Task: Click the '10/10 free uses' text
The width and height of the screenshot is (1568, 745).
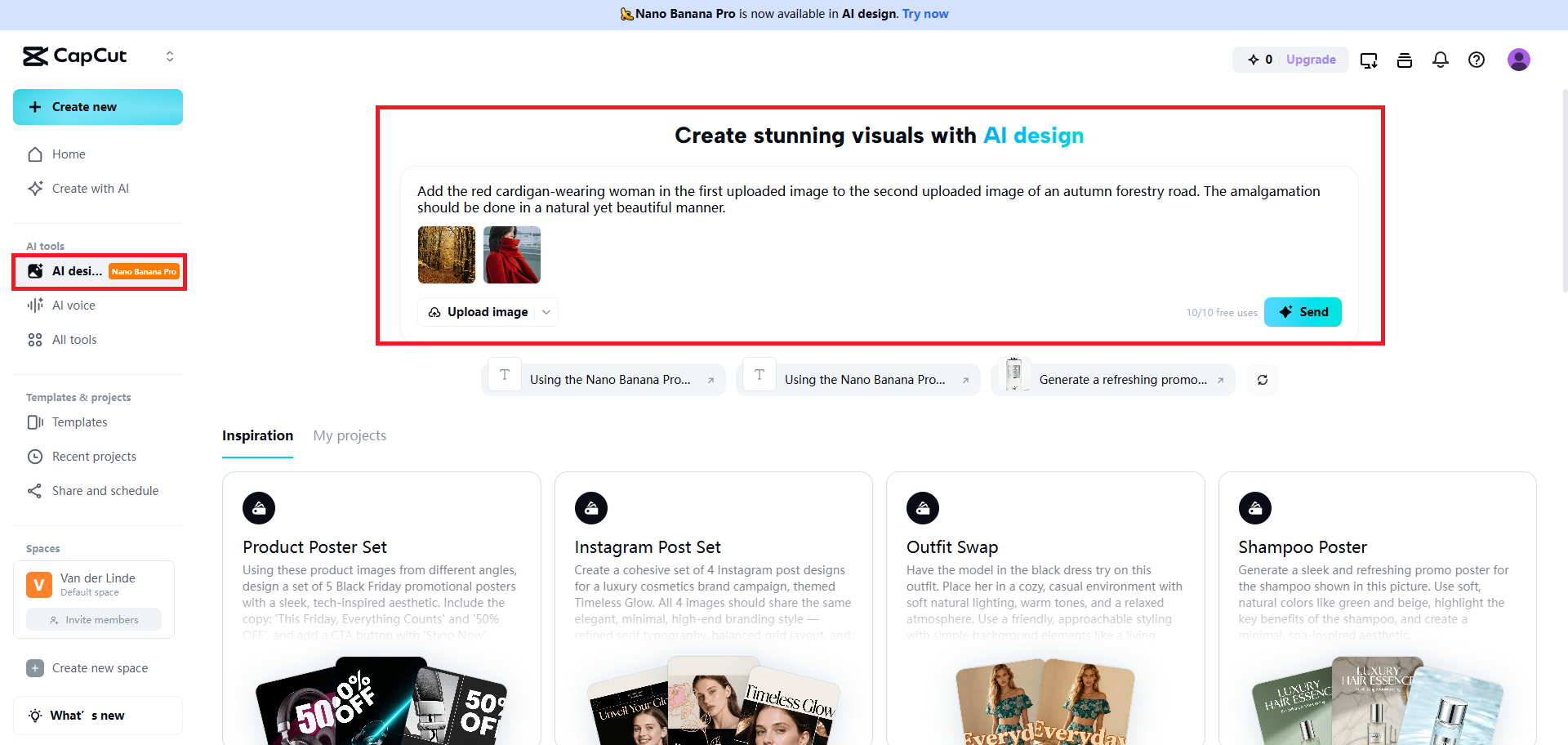Action: point(1222,313)
